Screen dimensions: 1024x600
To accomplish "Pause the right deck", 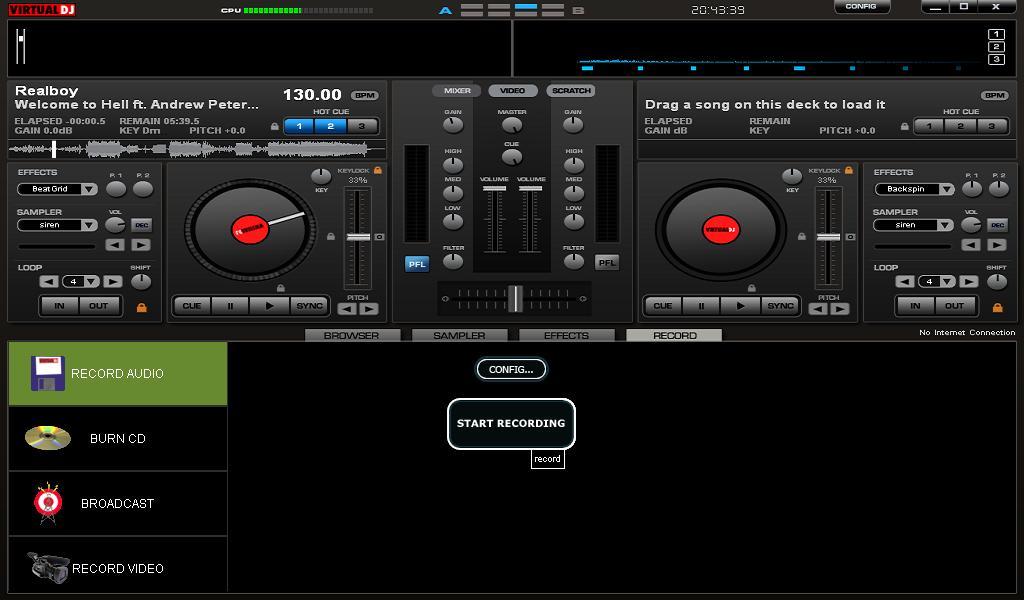I will [x=701, y=306].
